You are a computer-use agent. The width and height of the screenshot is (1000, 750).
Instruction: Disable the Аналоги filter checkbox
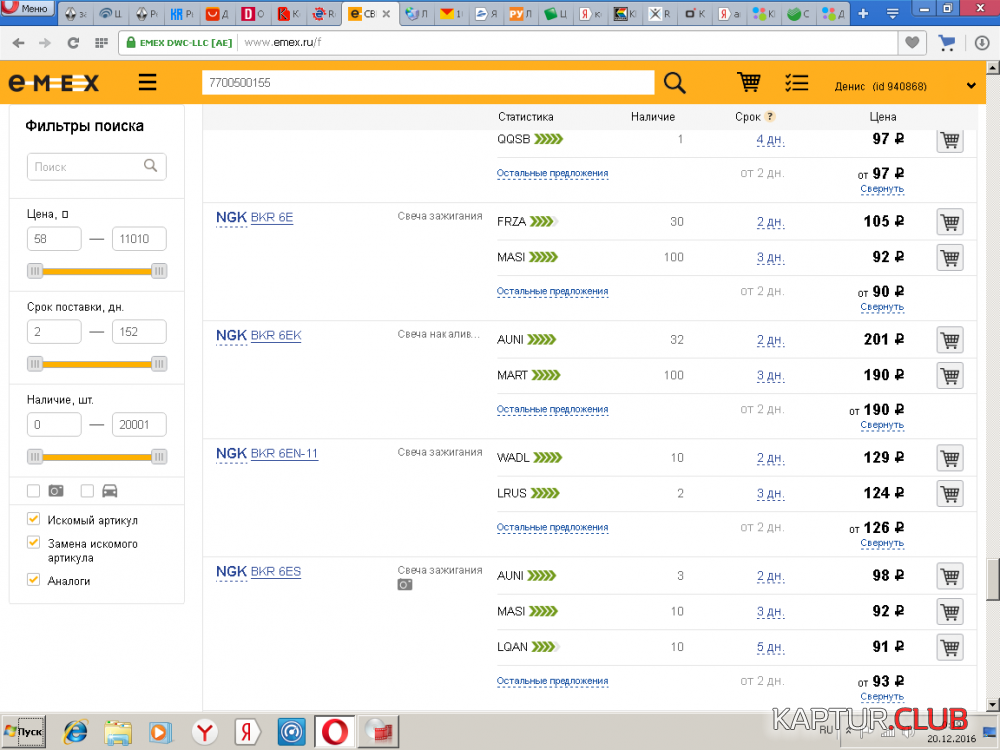click(34, 580)
